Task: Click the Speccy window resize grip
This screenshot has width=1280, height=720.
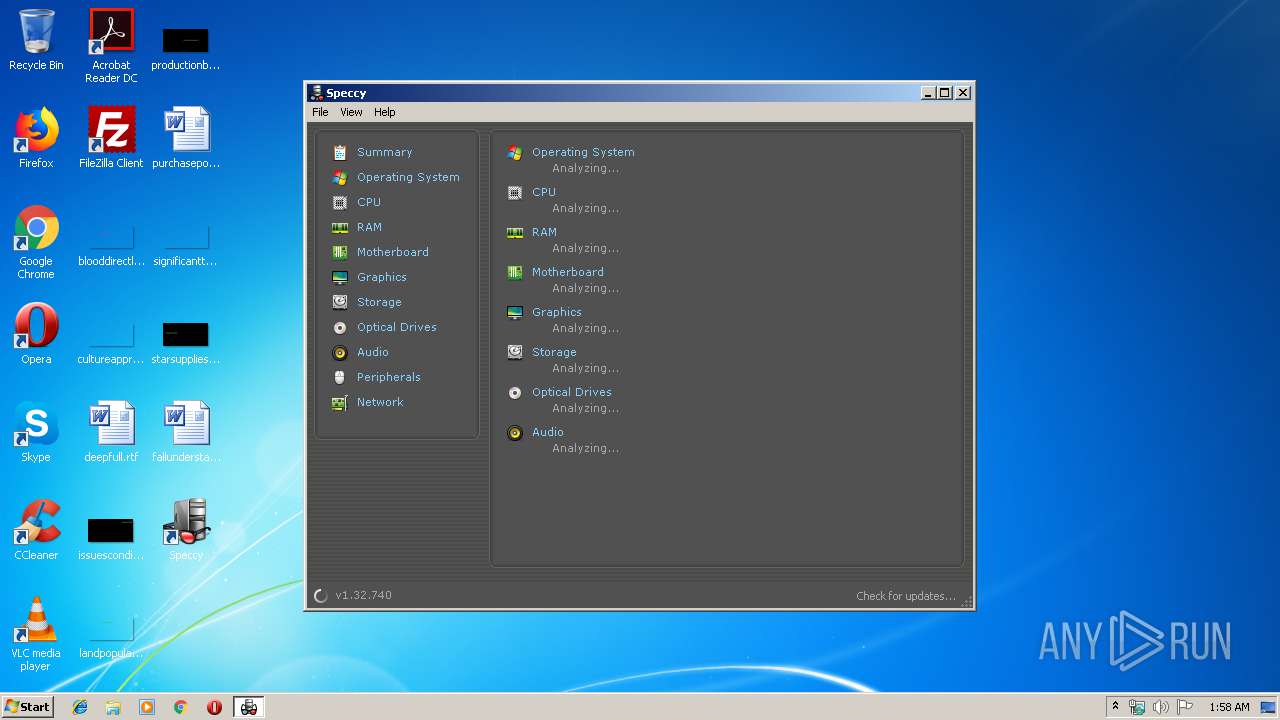Action: tap(966, 601)
